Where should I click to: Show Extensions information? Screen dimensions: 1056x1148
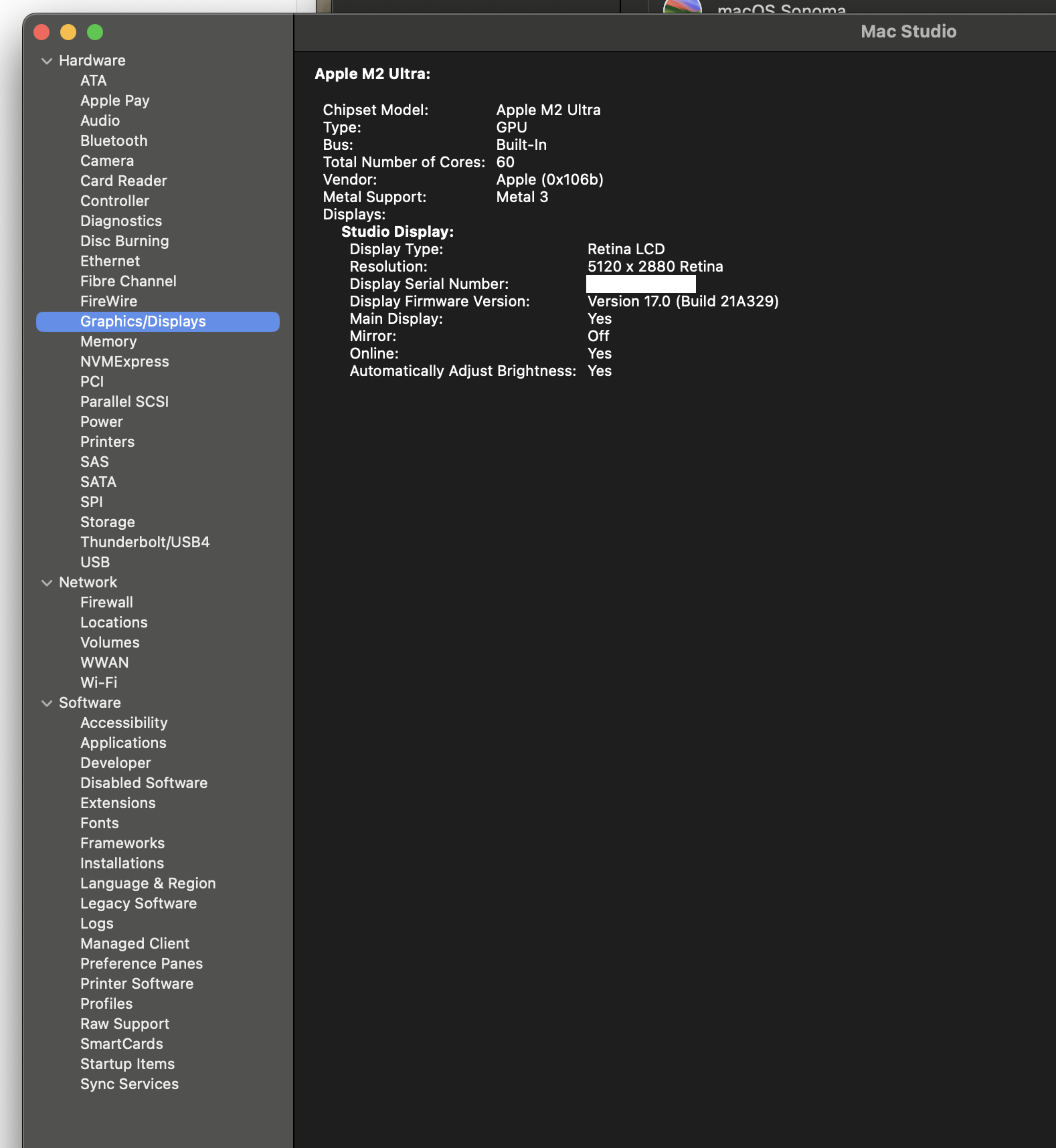(x=118, y=803)
